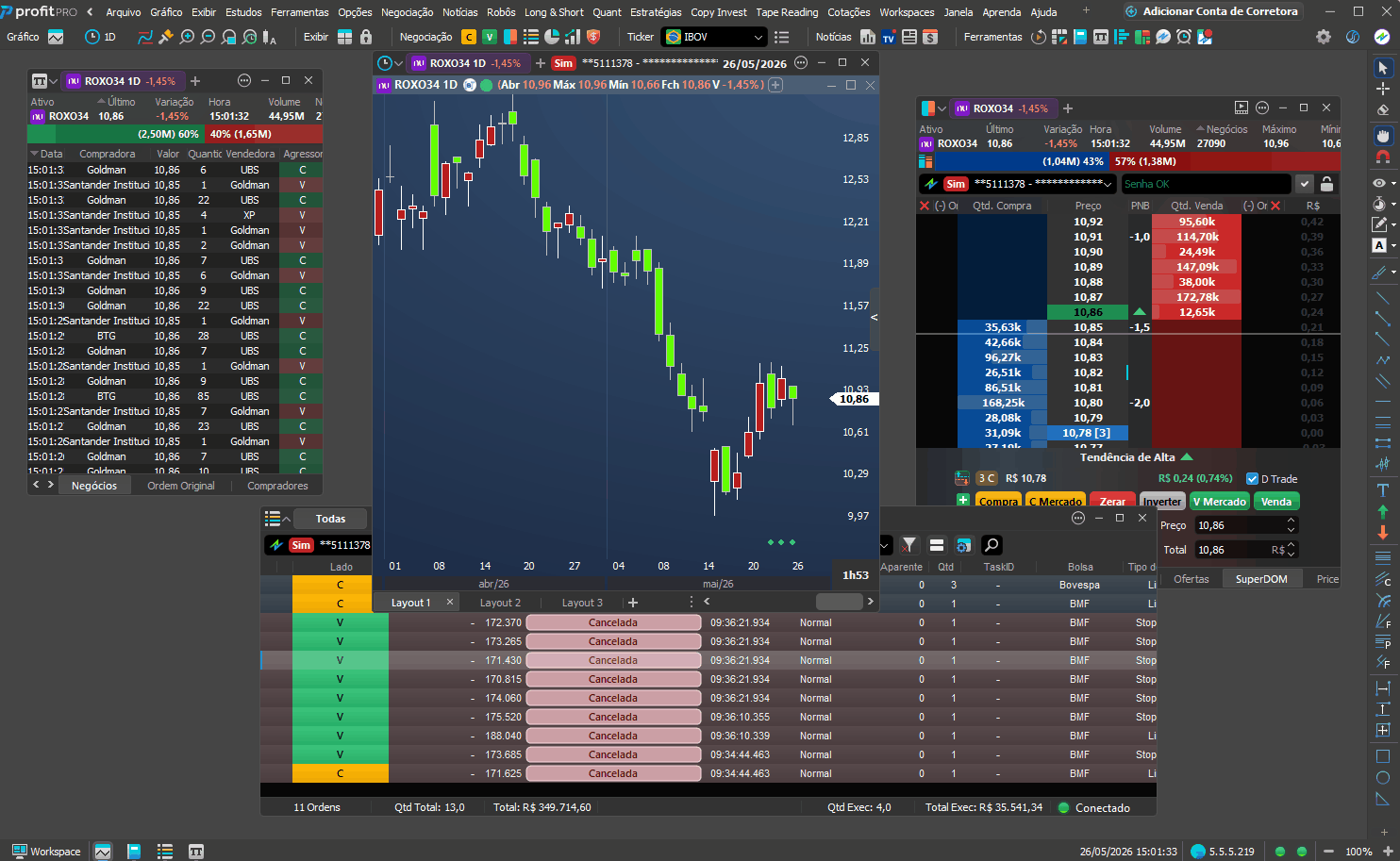Click the orange C buy icon in Negociação toolbar
Image resolution: width=1400 pixels, height=861 pixels.
click(x=469, y=37)
